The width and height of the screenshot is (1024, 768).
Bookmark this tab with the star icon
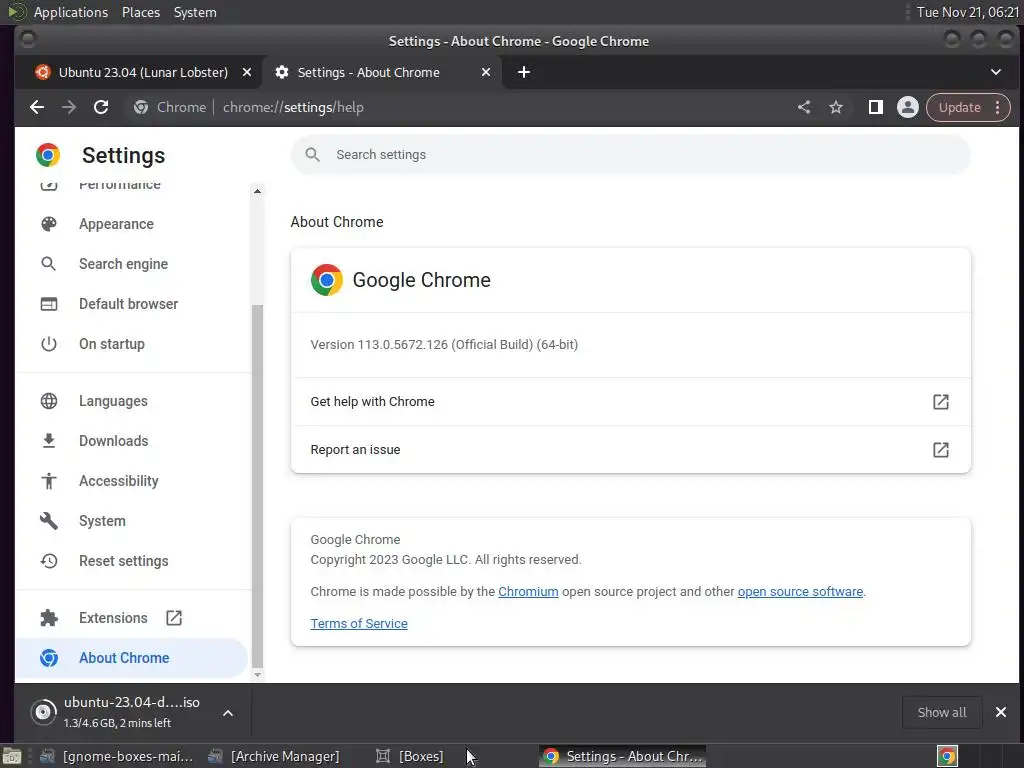(x=836, y=107)
